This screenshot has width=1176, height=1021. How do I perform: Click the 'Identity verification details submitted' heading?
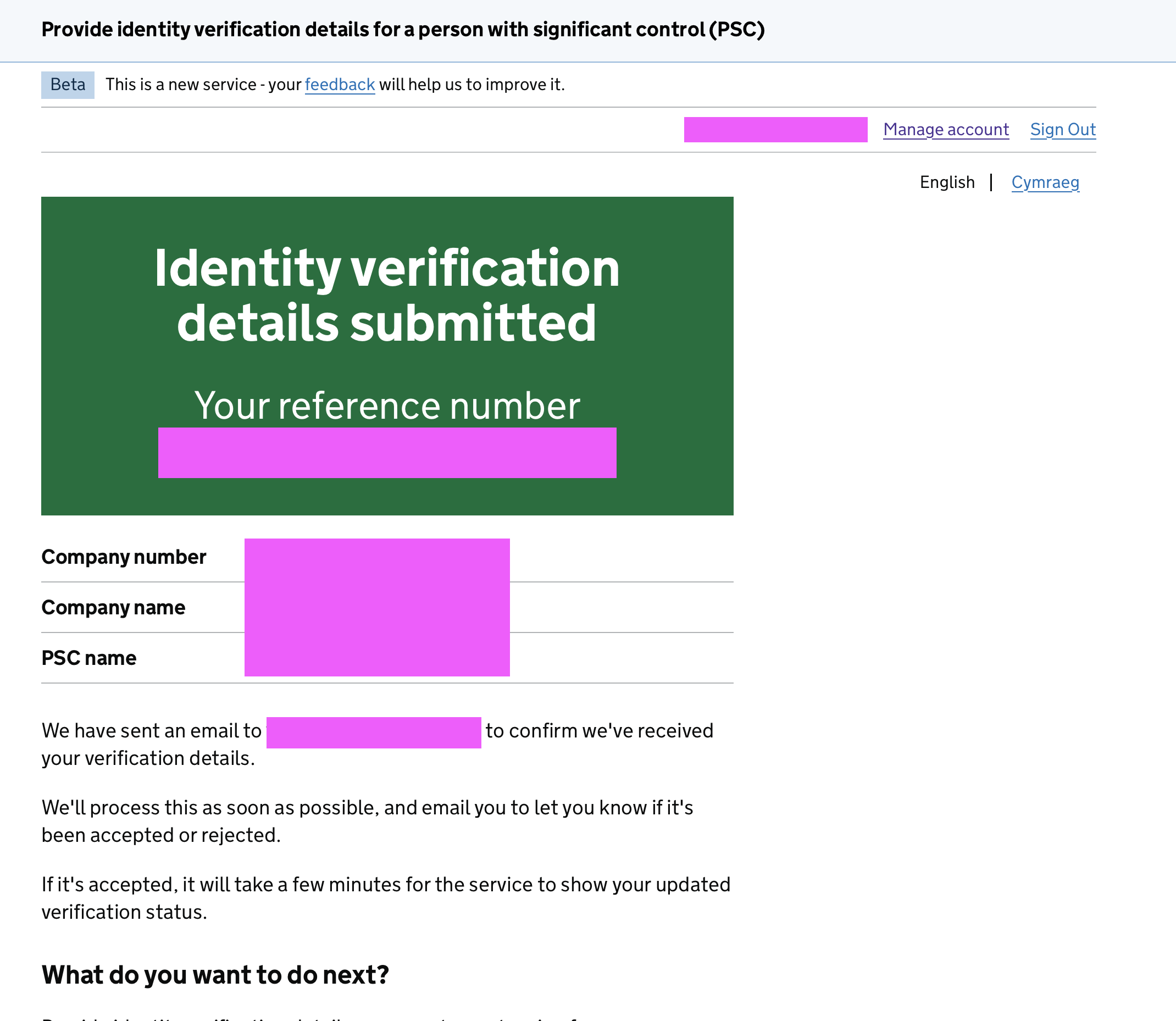pos(387,295)
